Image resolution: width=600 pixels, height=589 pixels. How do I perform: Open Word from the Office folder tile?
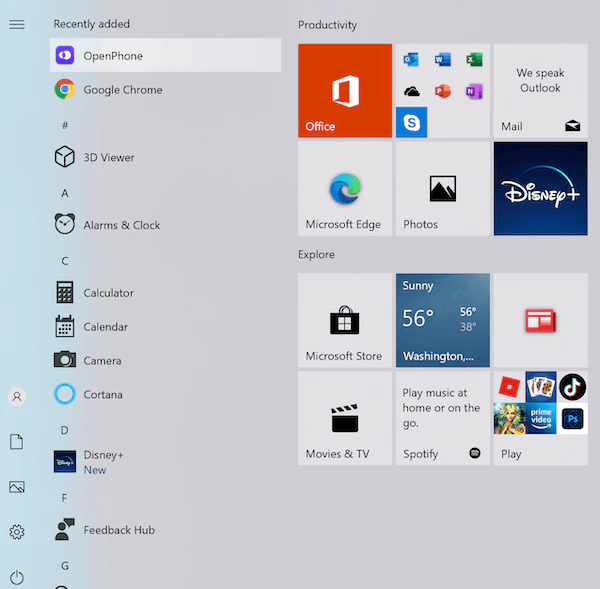[443, 60]
